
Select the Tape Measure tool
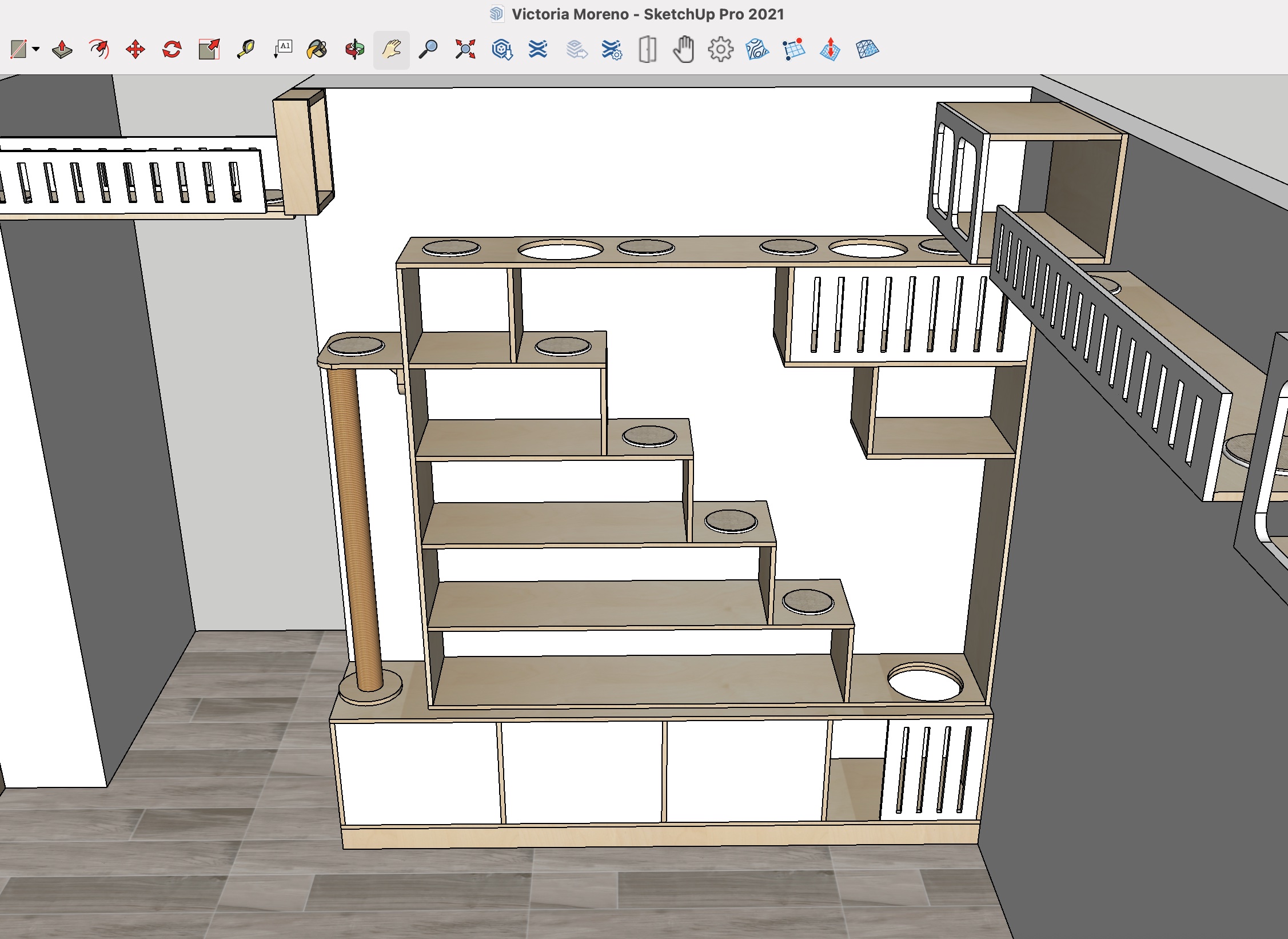246,49
